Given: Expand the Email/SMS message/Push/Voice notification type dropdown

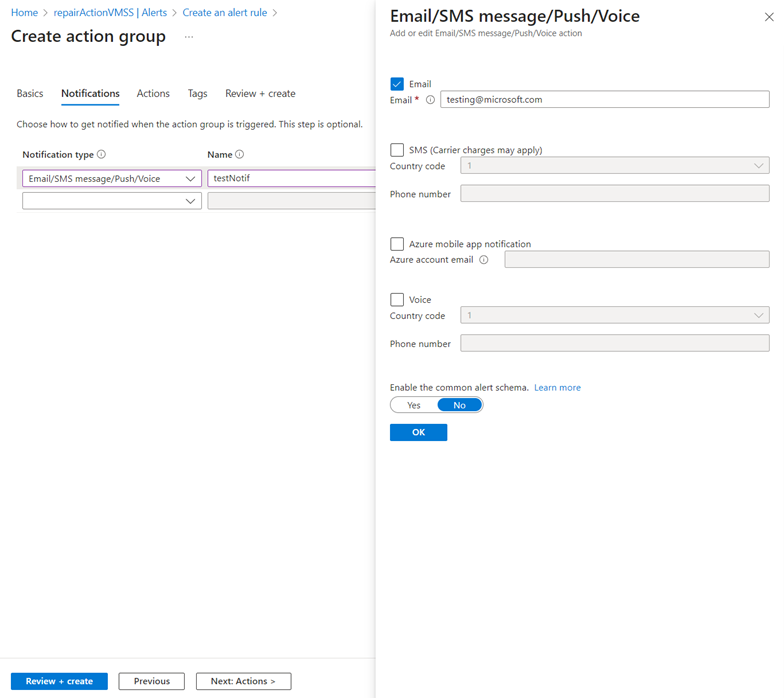Looking at the screenshot, I should tap(111, 179).
